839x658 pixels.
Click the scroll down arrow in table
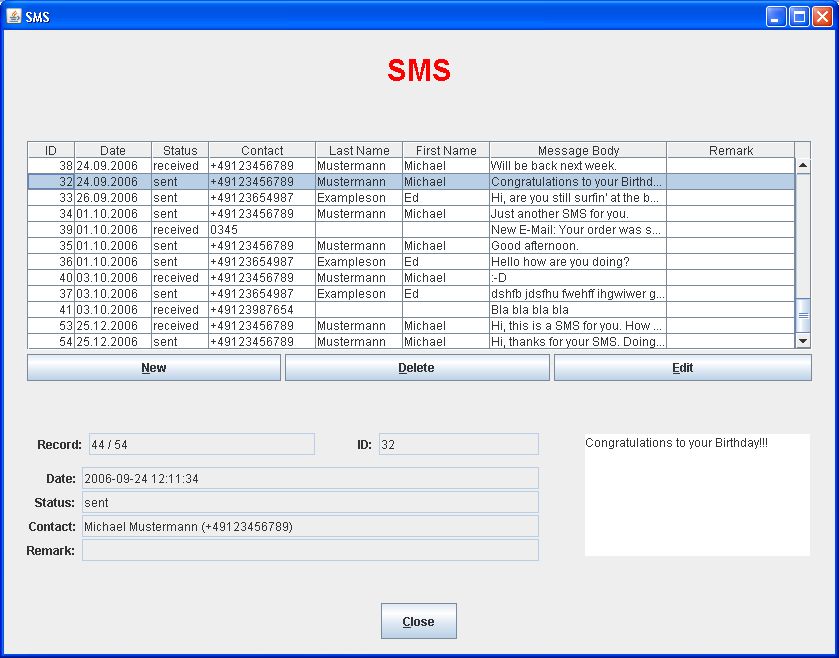[802, 341]
